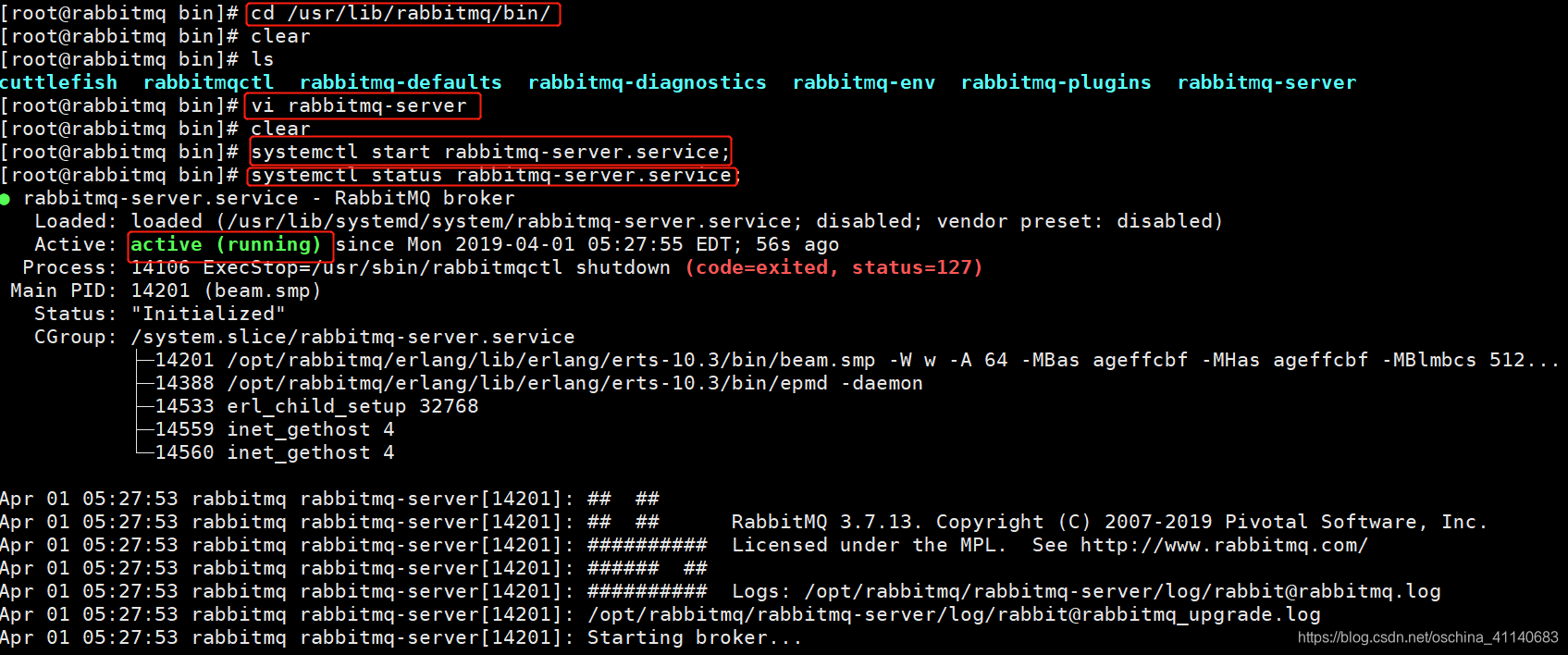
Task: Click the 'systemctl start rabbitmq-server.service;' command
Action: click(x=490, y=152)
